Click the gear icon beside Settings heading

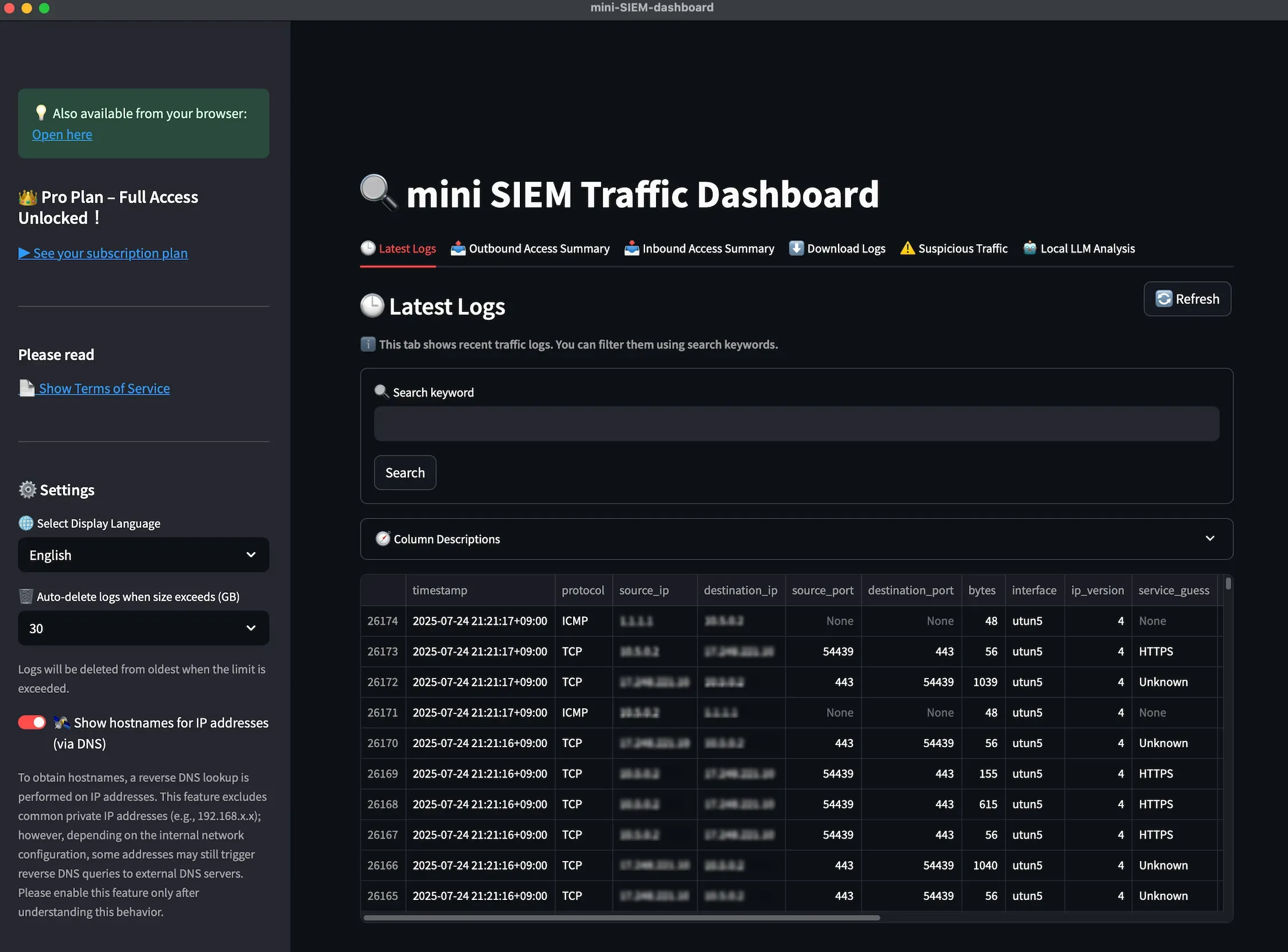tap(27, 490)
